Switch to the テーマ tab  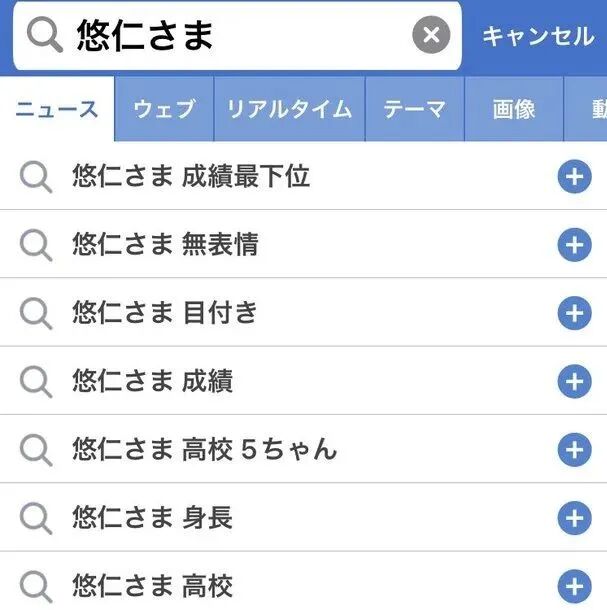414,109
